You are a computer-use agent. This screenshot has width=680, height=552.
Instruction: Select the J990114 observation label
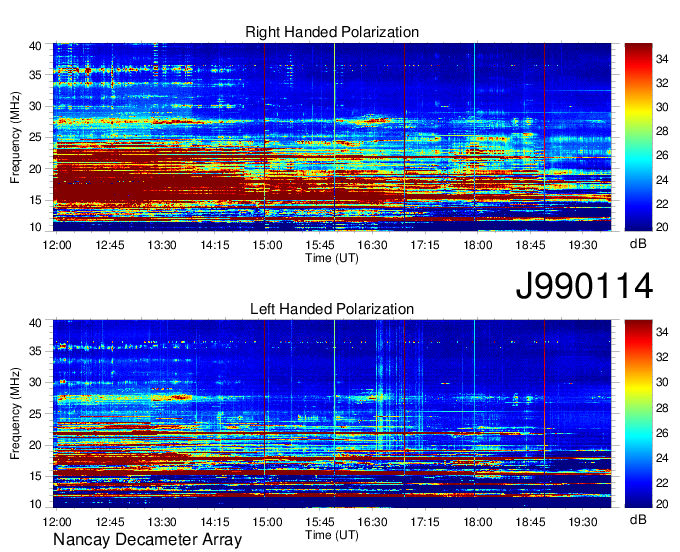tap(584, 286)
